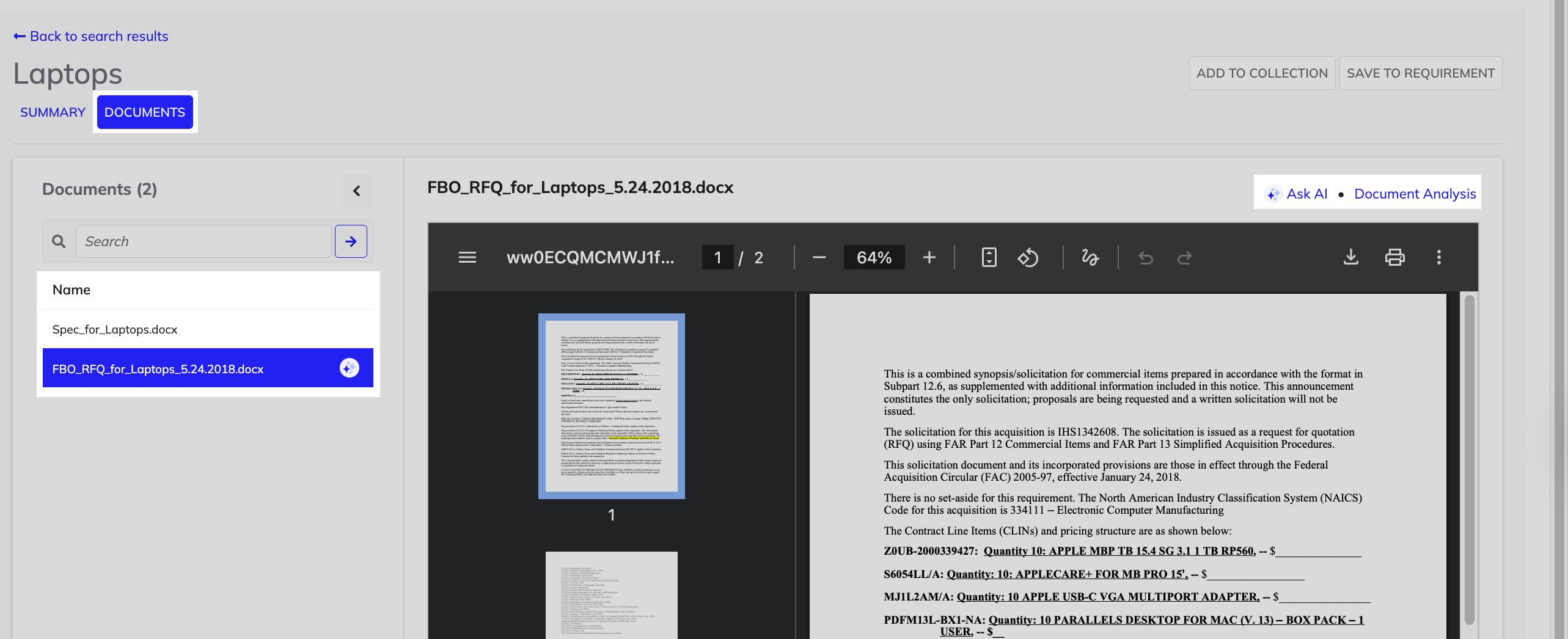Print the document
The width and height of the screenshot is (1568, 639).
click(x=1395, y=257)
